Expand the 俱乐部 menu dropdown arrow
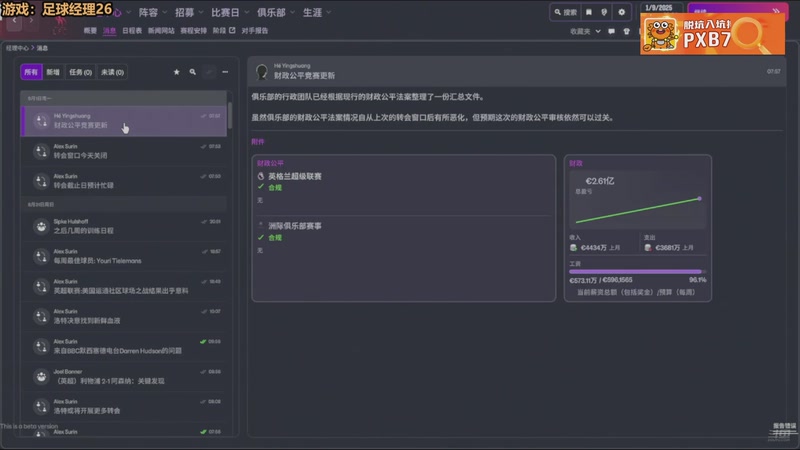This screenshot has width=800, height=450. point(292,12)
